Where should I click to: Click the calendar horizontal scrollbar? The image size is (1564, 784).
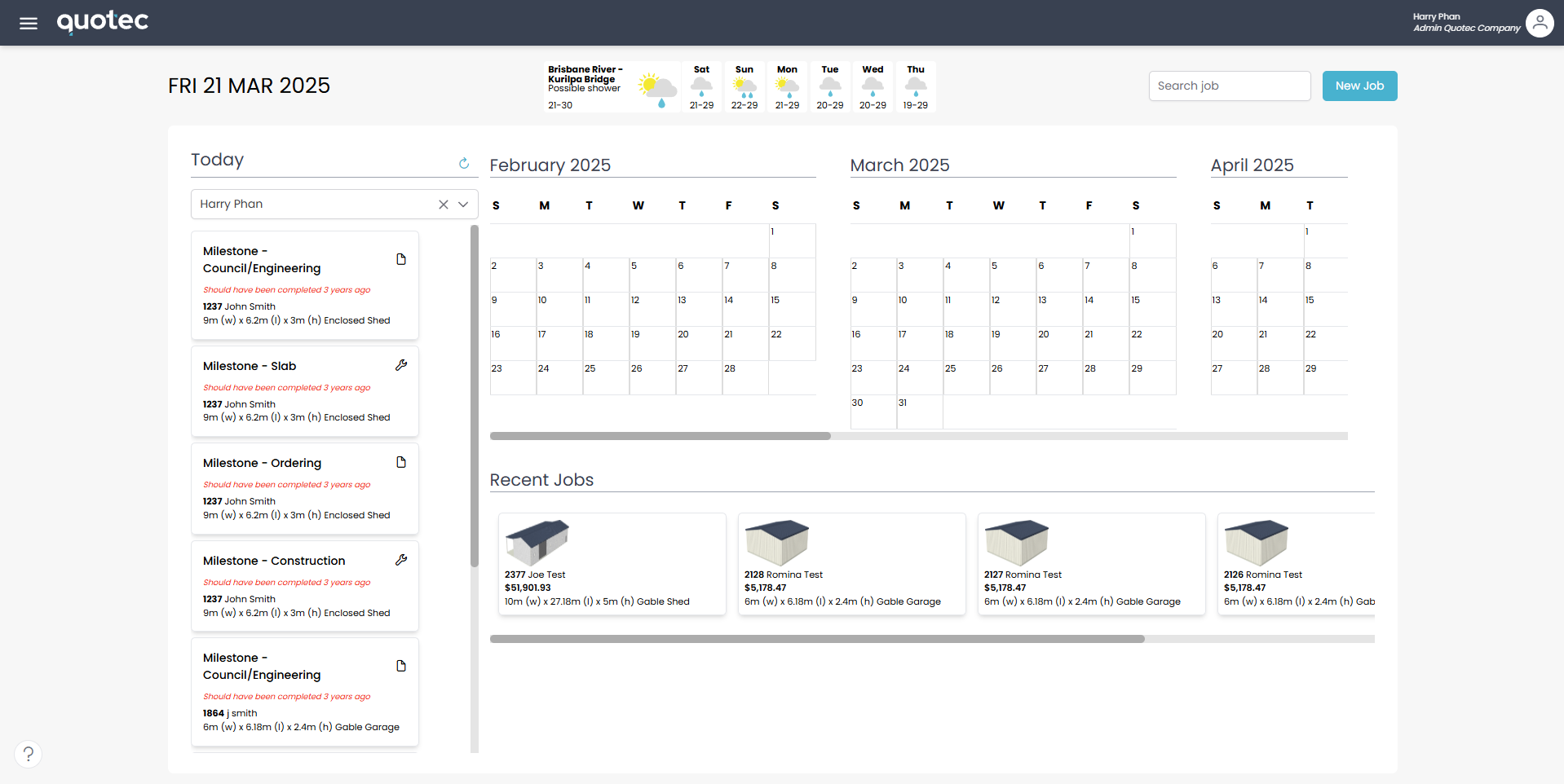[660, 436]
